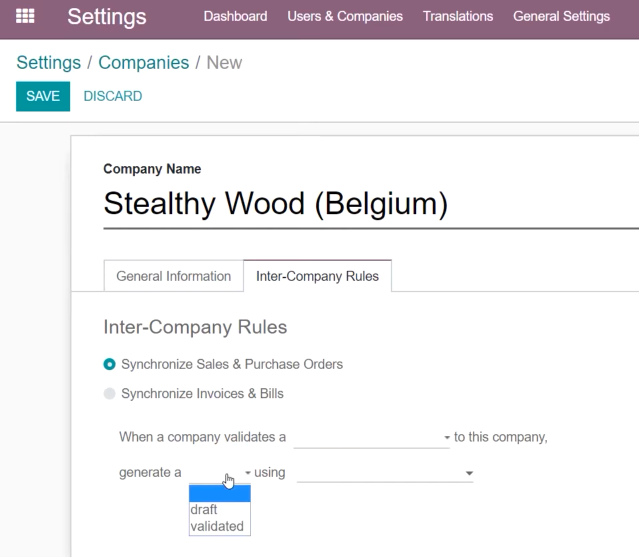
Task: Pick the blank highlighted dropdown option
Action: [x=220, y=493]
